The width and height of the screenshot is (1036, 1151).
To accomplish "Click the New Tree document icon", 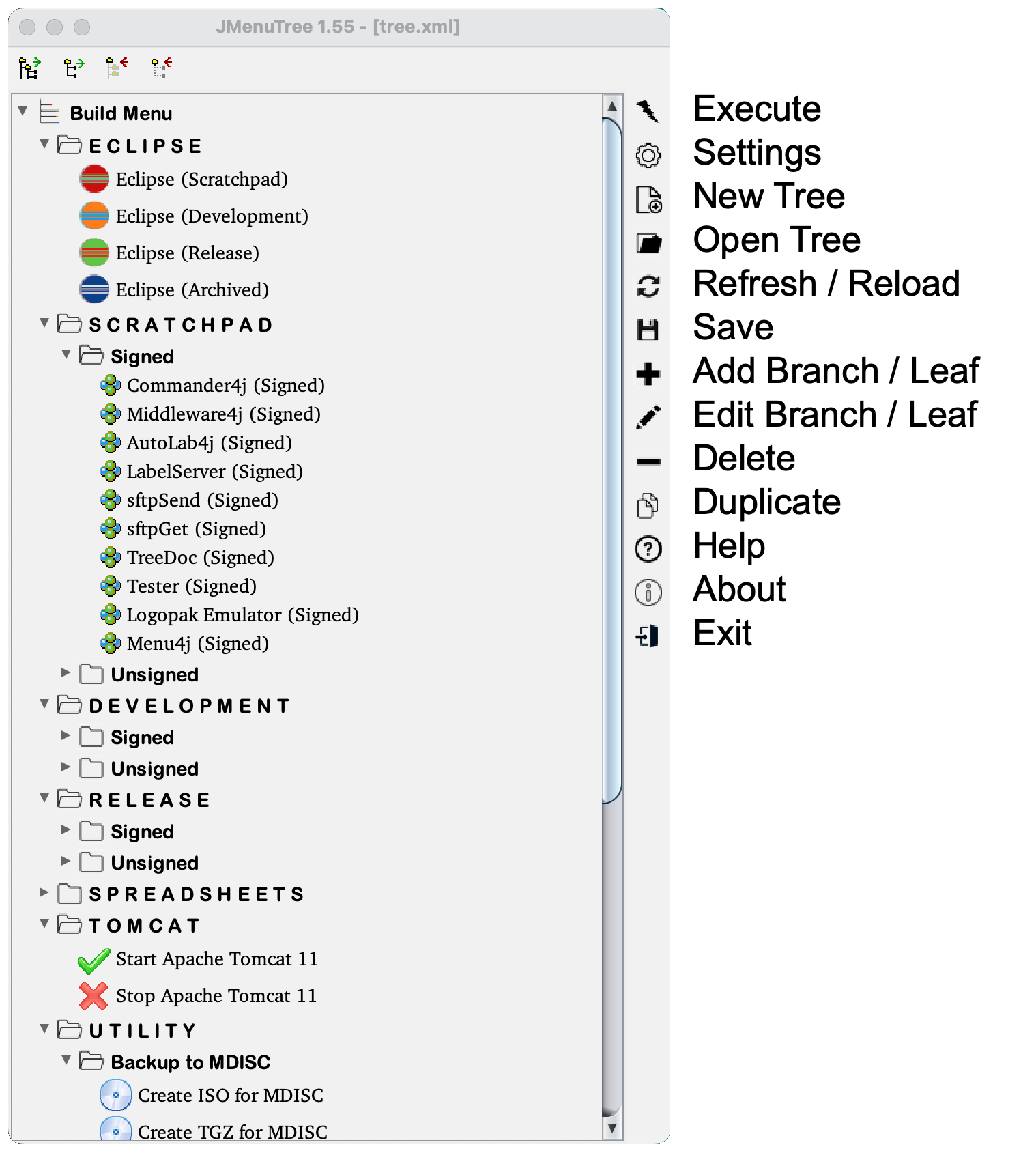I will 648,199.
